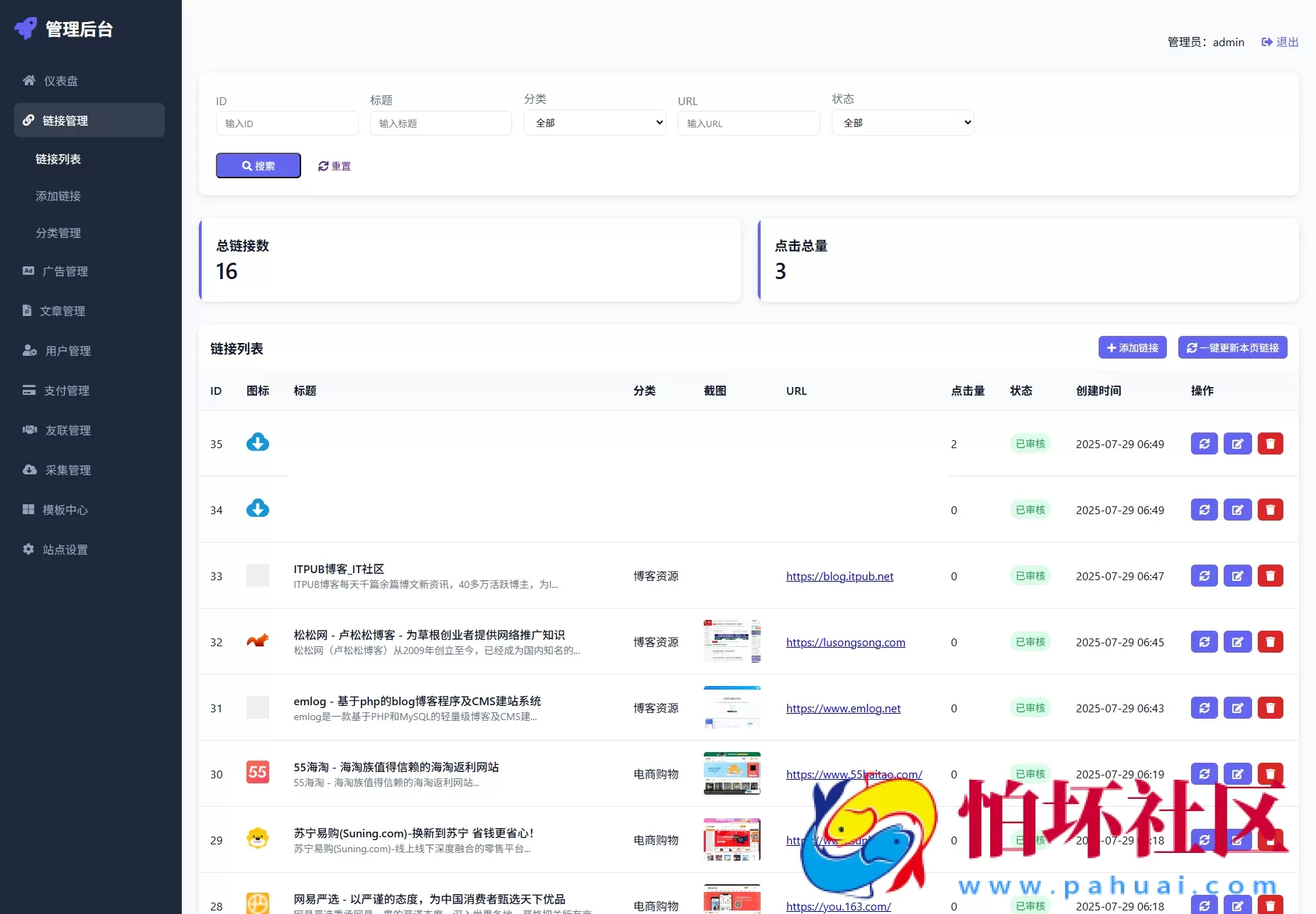Click the 搜索 search button

pyautogui.click(x=258, y=165)
